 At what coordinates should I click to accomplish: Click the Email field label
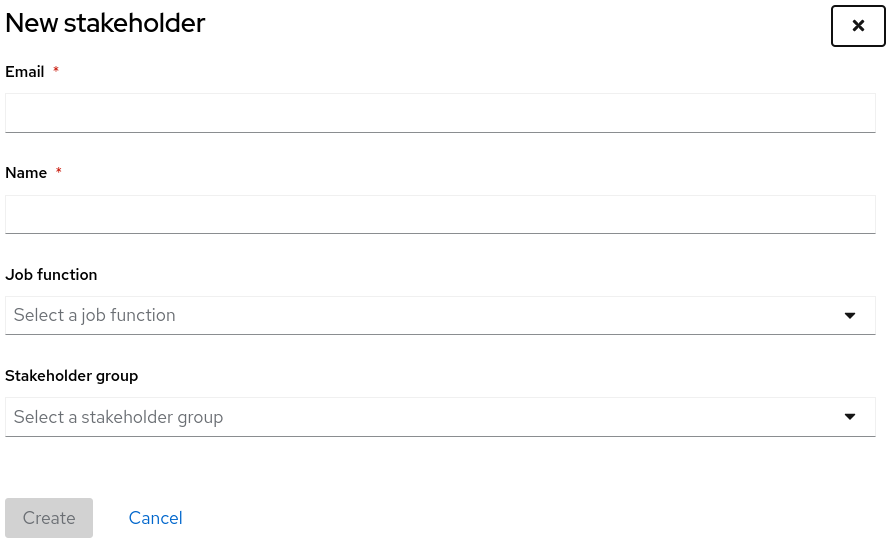point(25,71)
